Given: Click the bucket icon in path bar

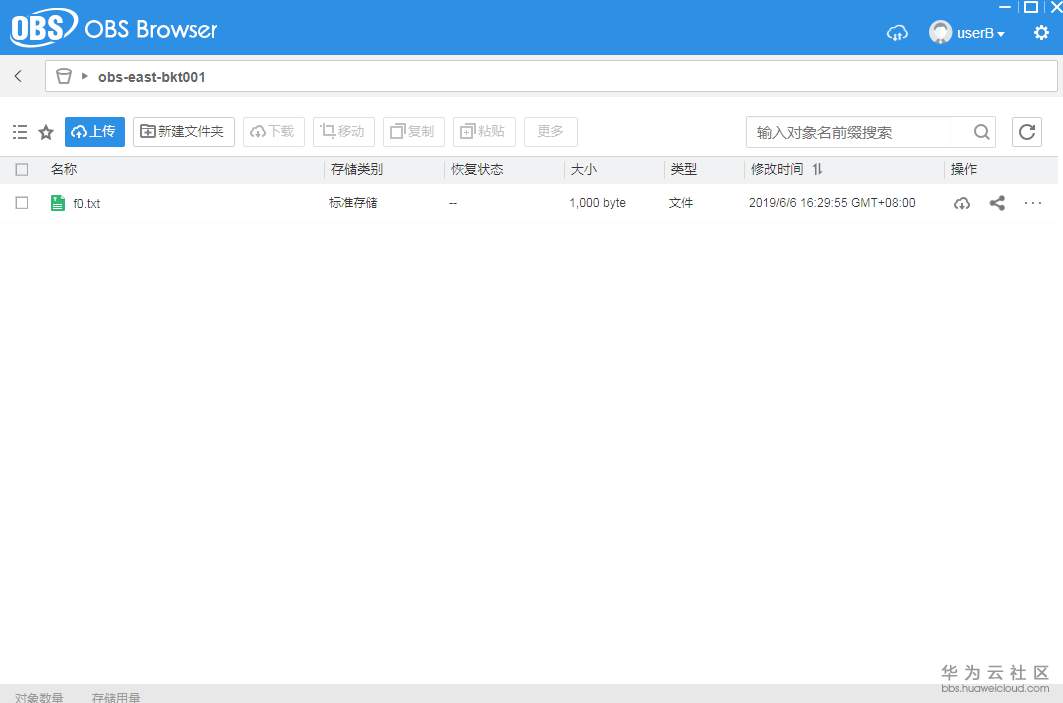Looking at the screenshot, I should click(64, 76).
